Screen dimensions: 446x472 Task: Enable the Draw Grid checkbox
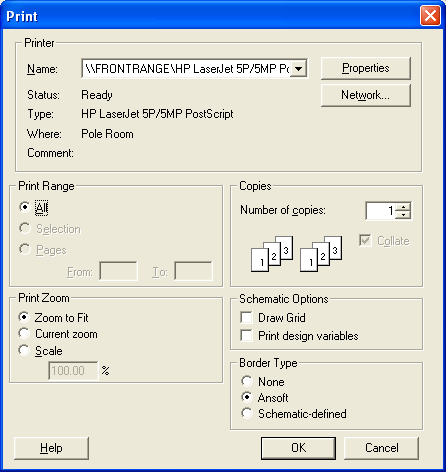coord(246,317)
